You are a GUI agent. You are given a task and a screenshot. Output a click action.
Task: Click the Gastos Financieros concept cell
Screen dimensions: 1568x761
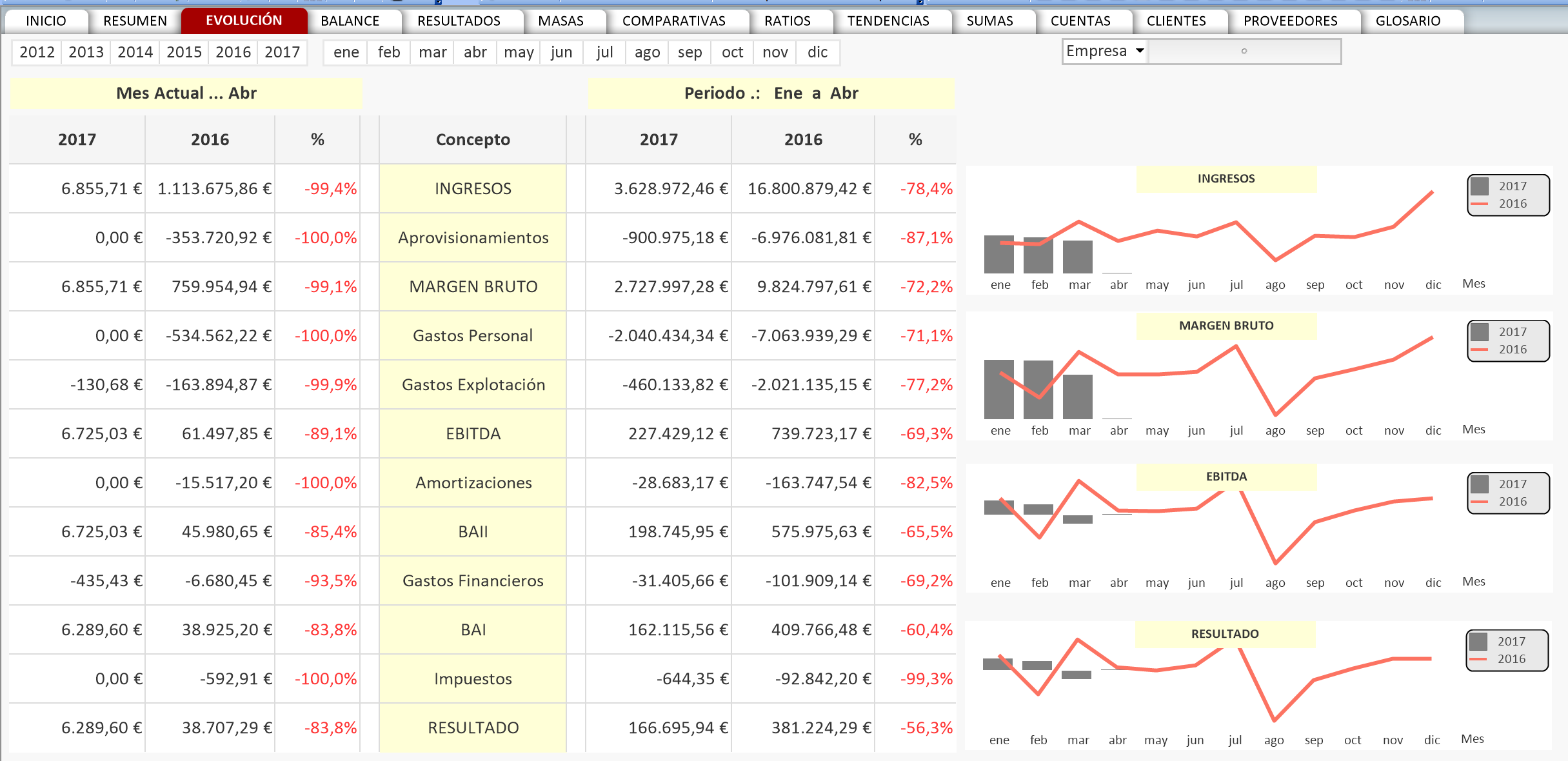(x=473, y=580)
